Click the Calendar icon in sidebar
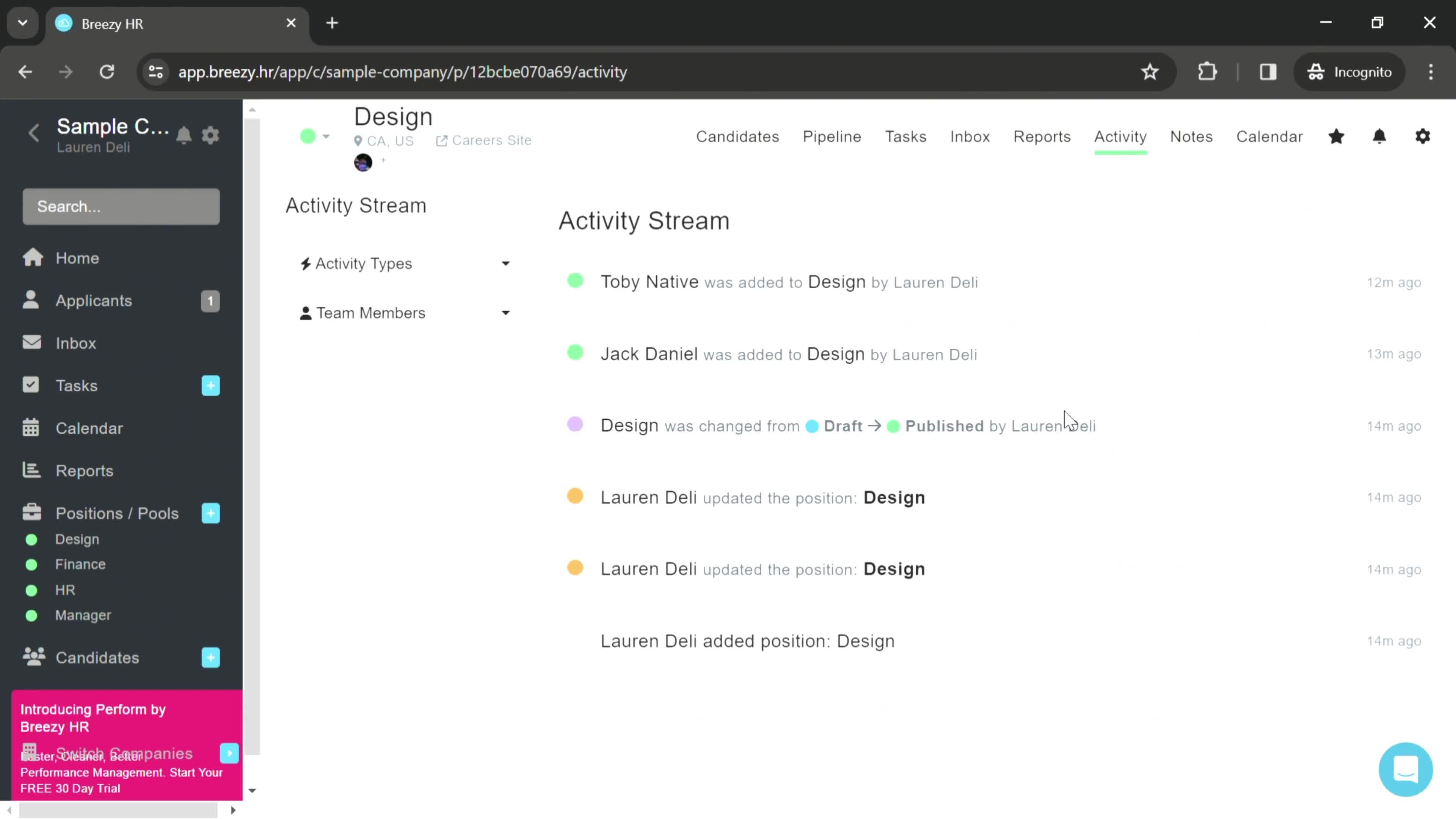Viewport: 1456px width, 819px height. coord(31,428)
